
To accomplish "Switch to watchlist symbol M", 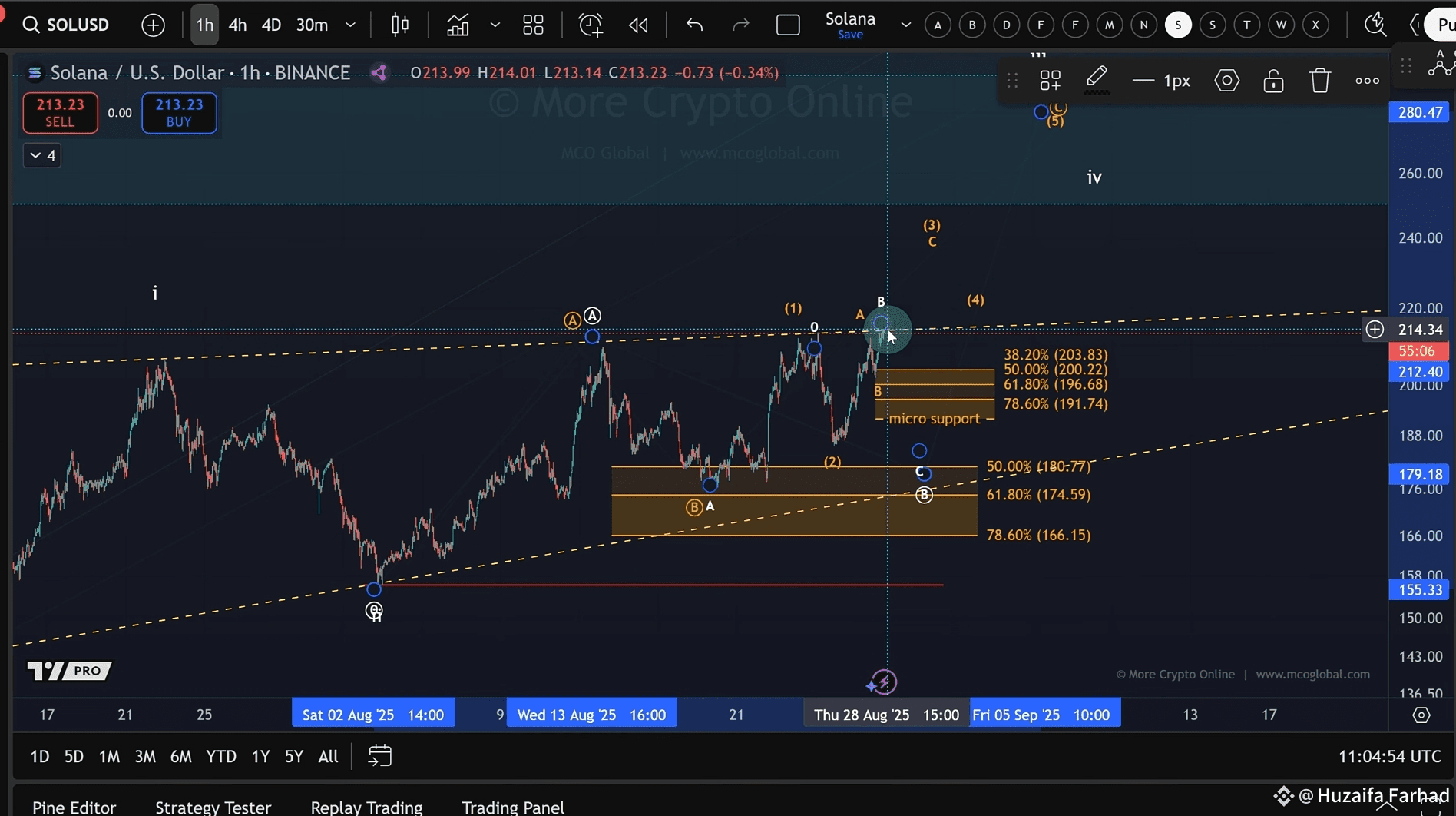I will pyautogui.click(x=1110, y=25).
